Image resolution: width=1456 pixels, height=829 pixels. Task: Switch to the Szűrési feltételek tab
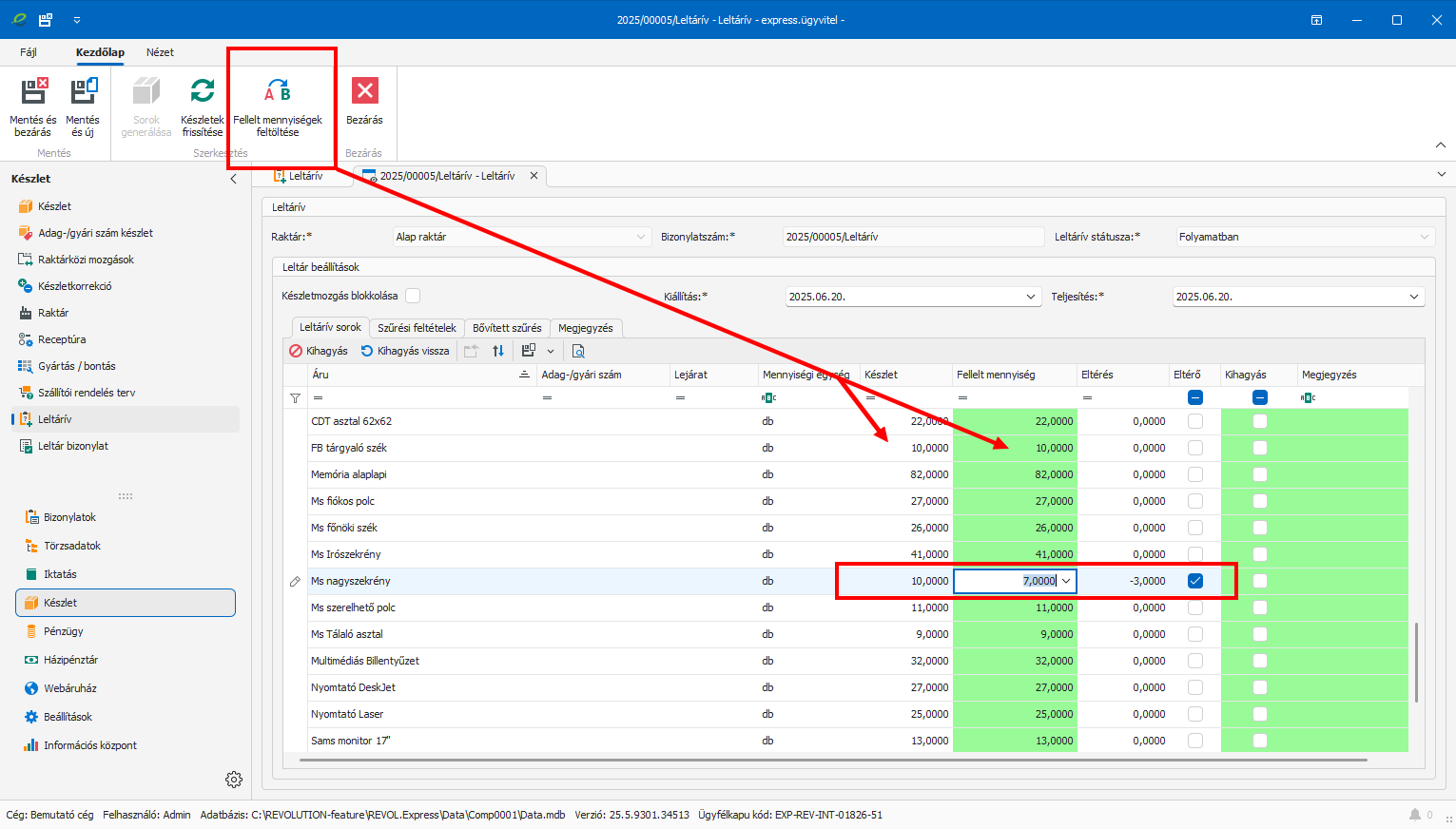tap(417, 328)
